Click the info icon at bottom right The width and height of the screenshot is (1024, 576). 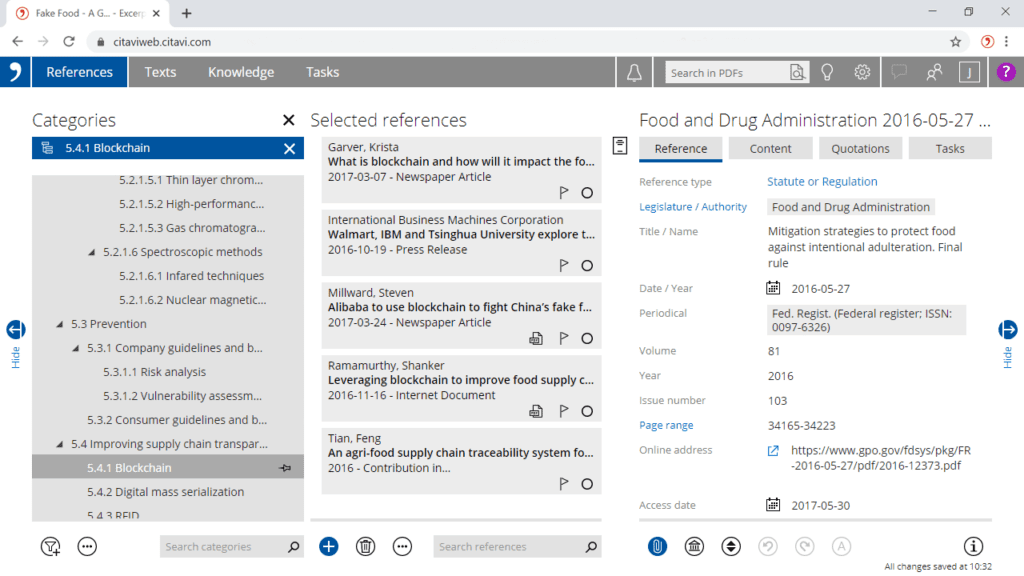tap(972, 546)
